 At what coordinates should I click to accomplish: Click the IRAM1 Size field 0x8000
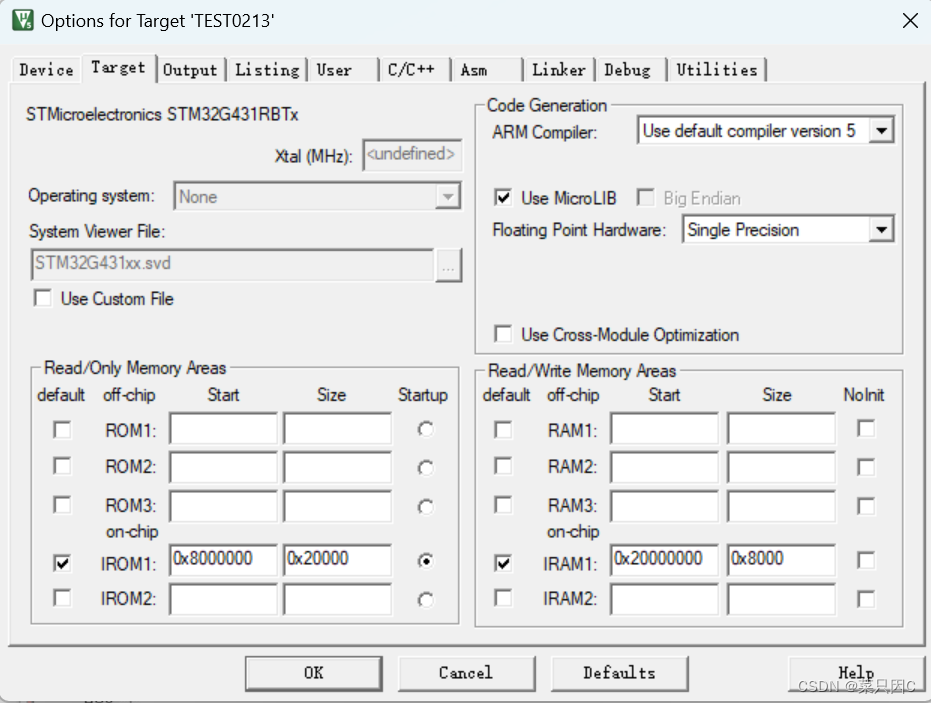pyautogui.click(x=781, y=560)
